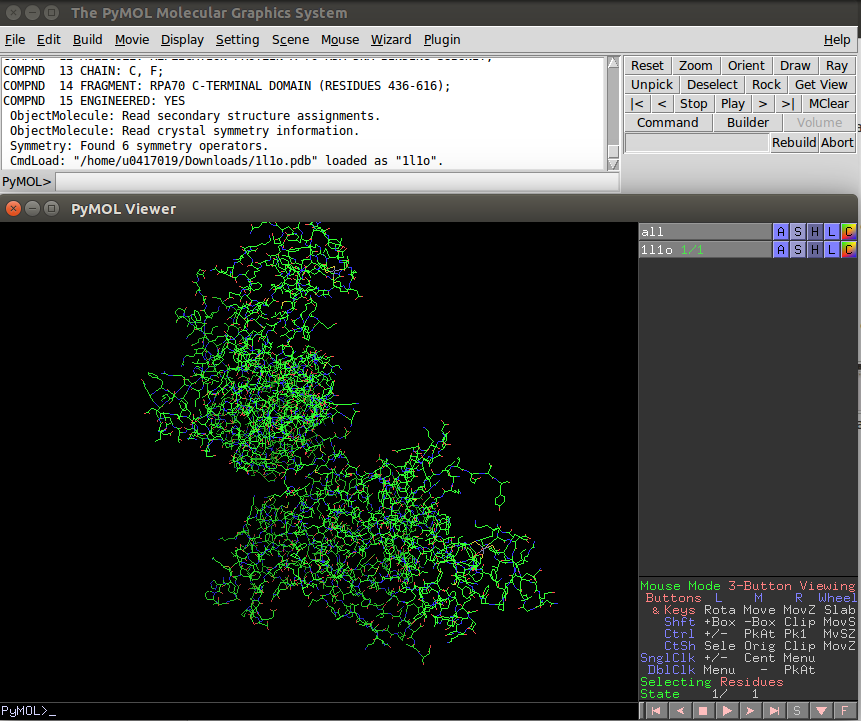Image resolution: width=861 pixels, height=721 pixels.
Task: Open the Mouse menu
Action: [340, 40]
